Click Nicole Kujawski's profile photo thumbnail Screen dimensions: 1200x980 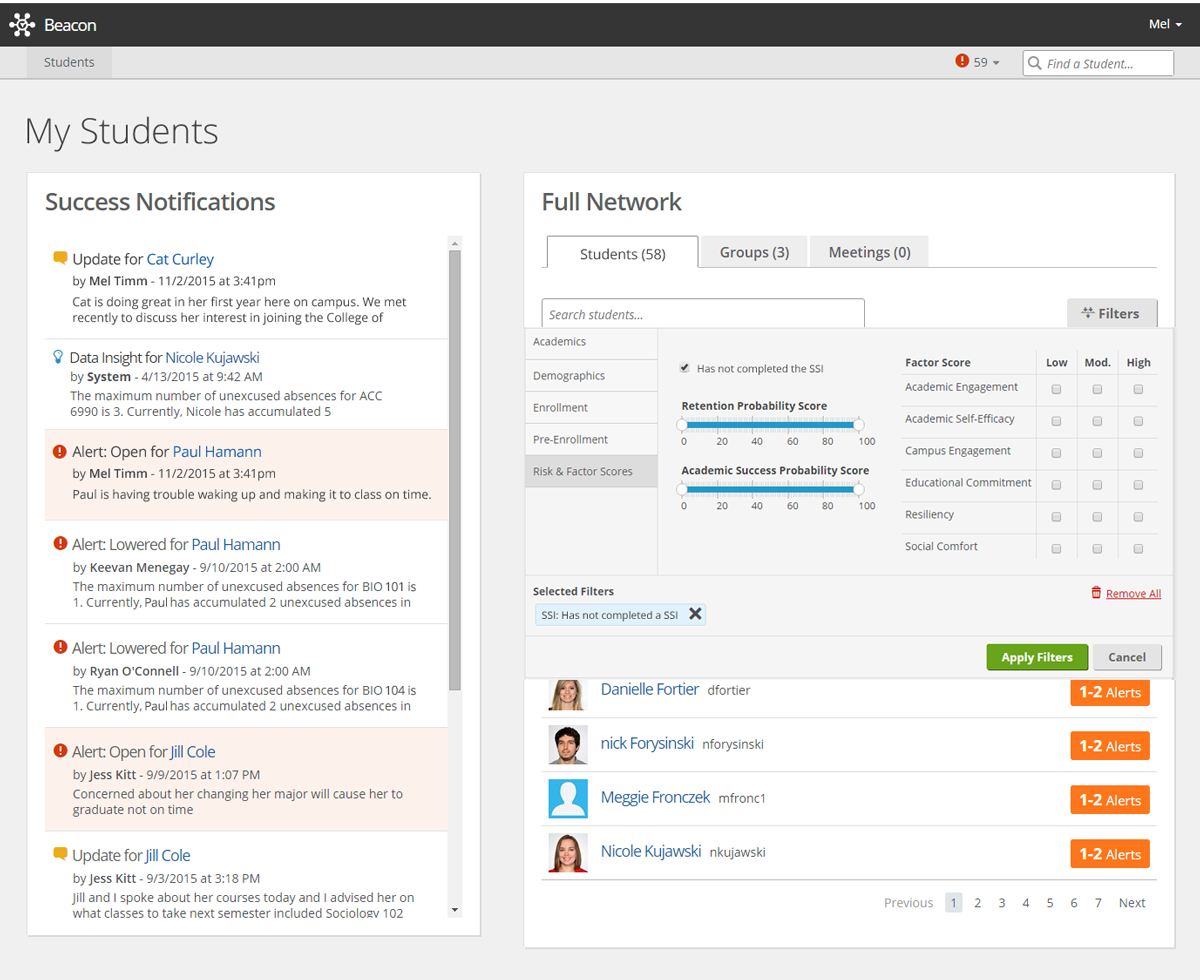tap(567, 852)
